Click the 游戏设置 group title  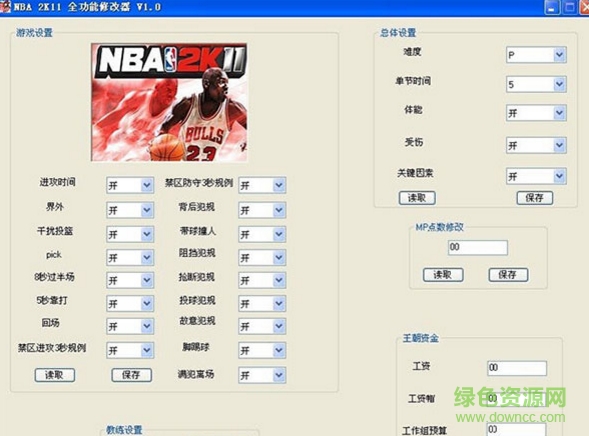coord(34,33)
